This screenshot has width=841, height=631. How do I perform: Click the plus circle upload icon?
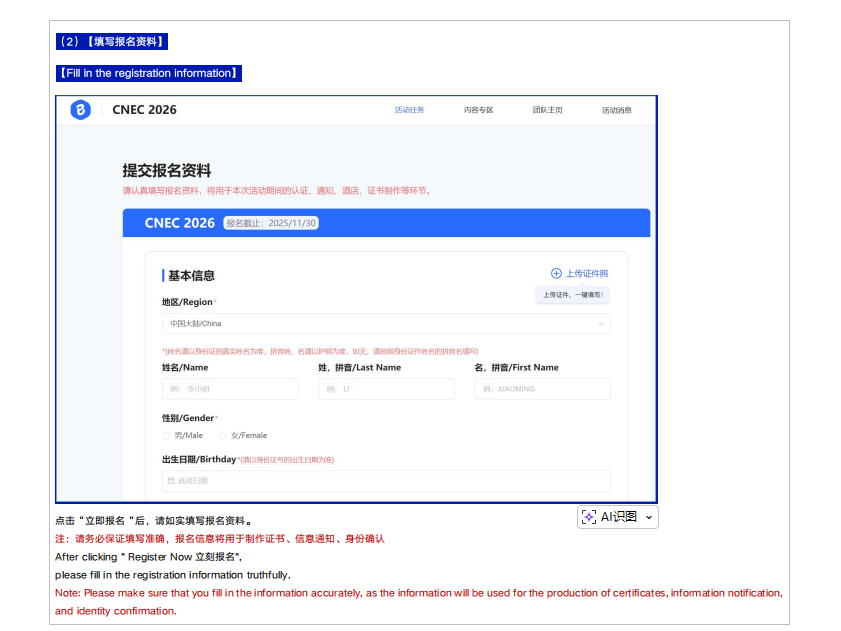(x=556, y=273)
